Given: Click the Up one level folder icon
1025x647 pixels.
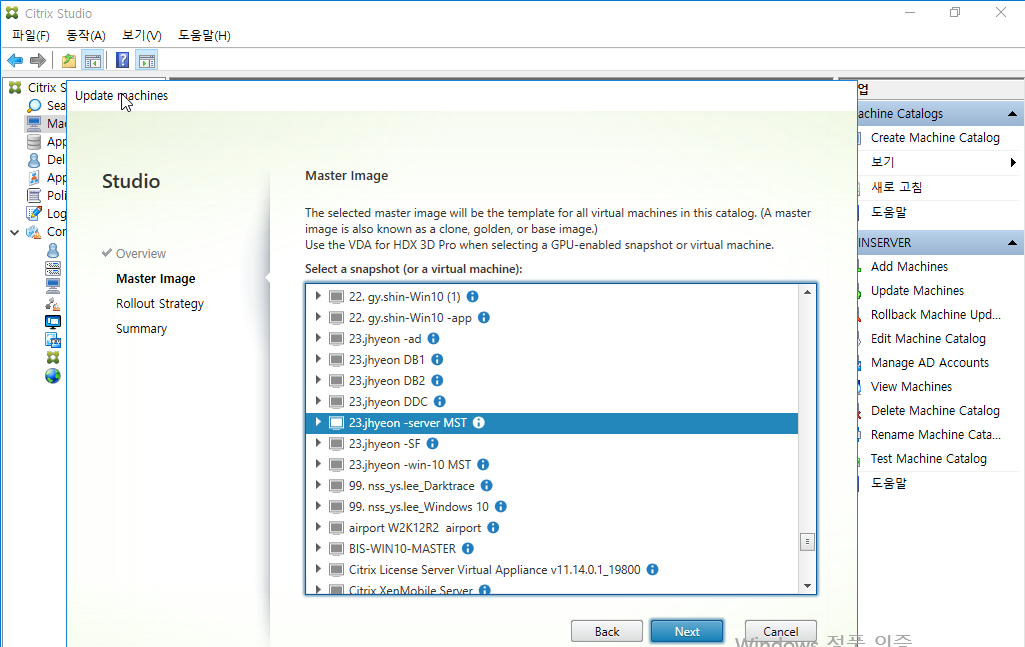Looking at the screenshot, I should pyautogui.click(x=69, y=61).
